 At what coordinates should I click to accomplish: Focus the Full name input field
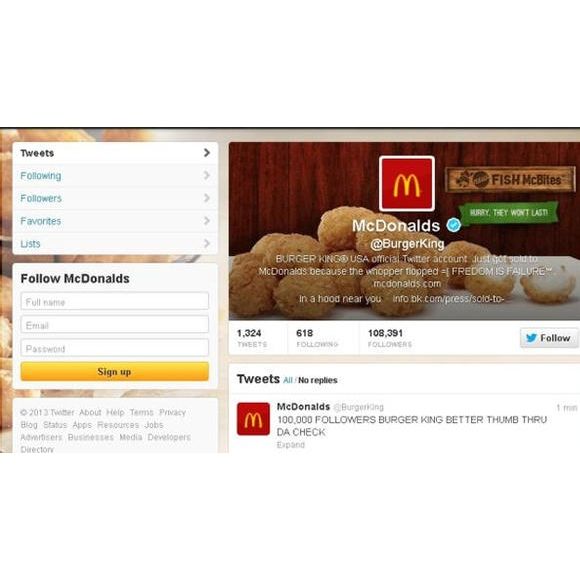[115, 301]
